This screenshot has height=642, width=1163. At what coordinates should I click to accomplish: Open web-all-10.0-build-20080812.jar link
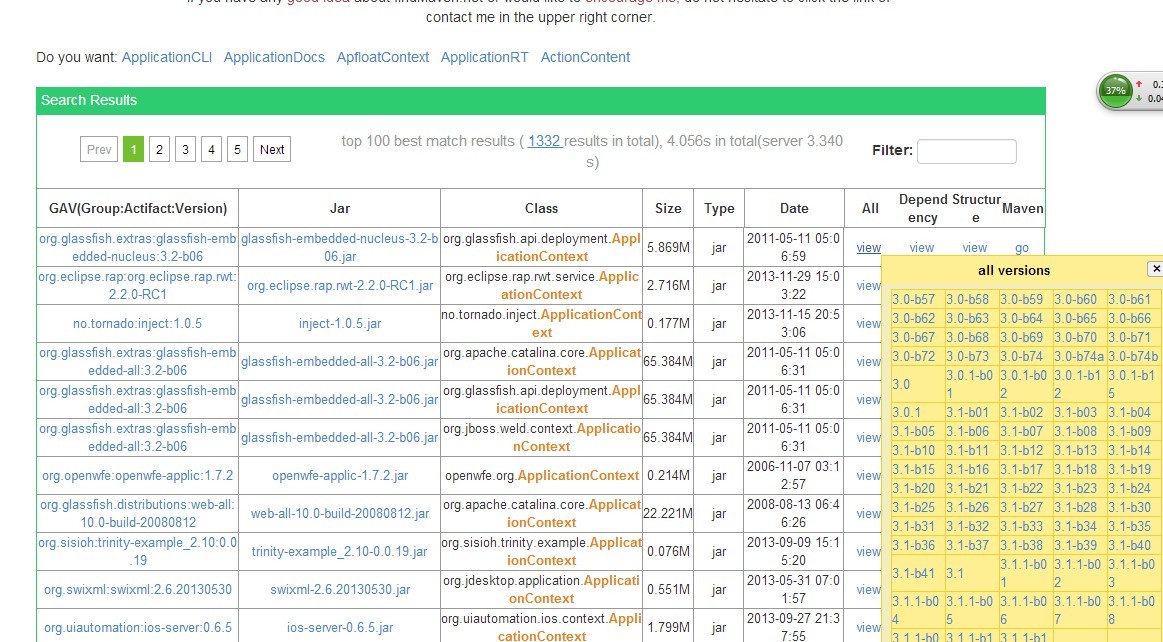[340, 513]
